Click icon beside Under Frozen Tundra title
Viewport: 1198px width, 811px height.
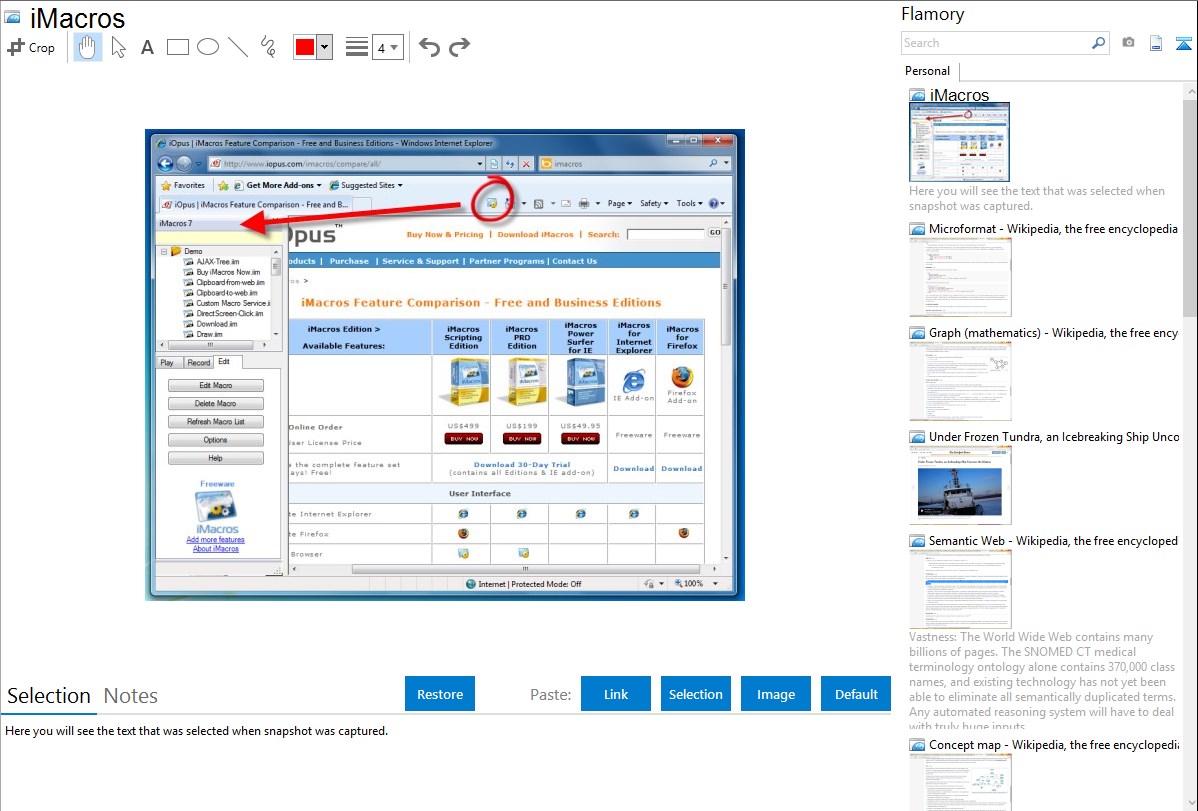point(917,437)
